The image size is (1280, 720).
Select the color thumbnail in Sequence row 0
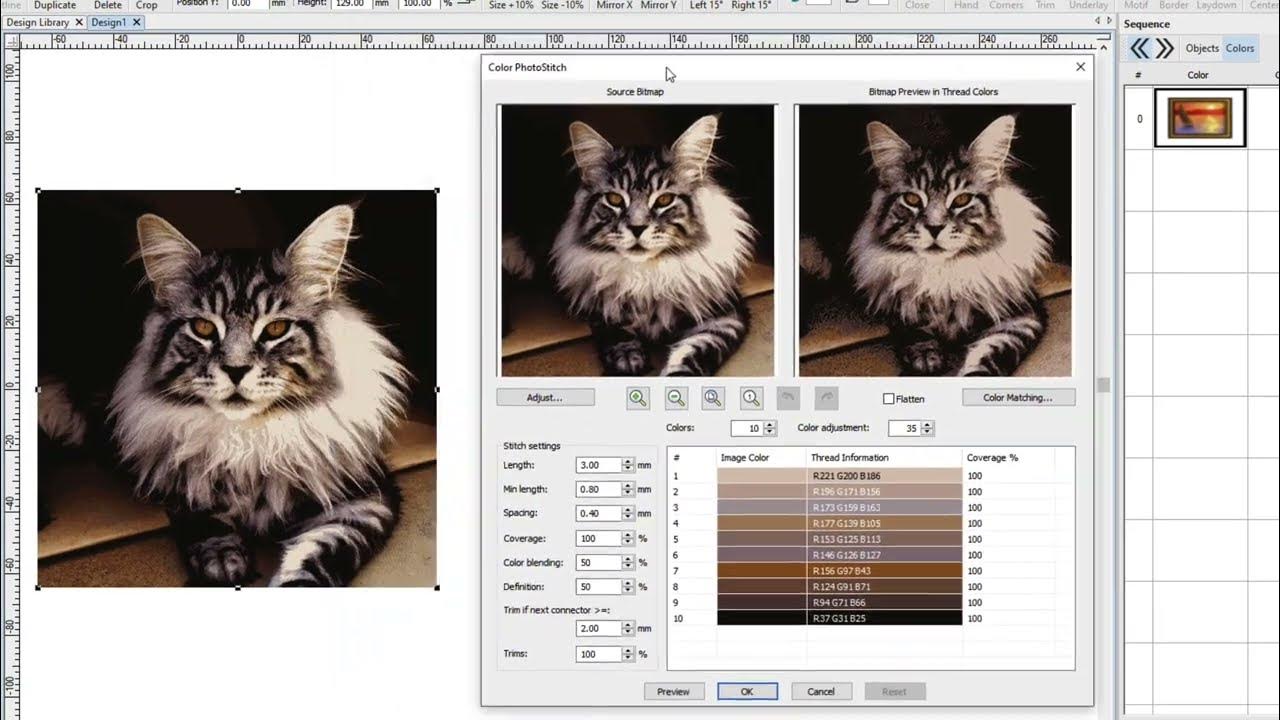click(x=1201, y=118)
